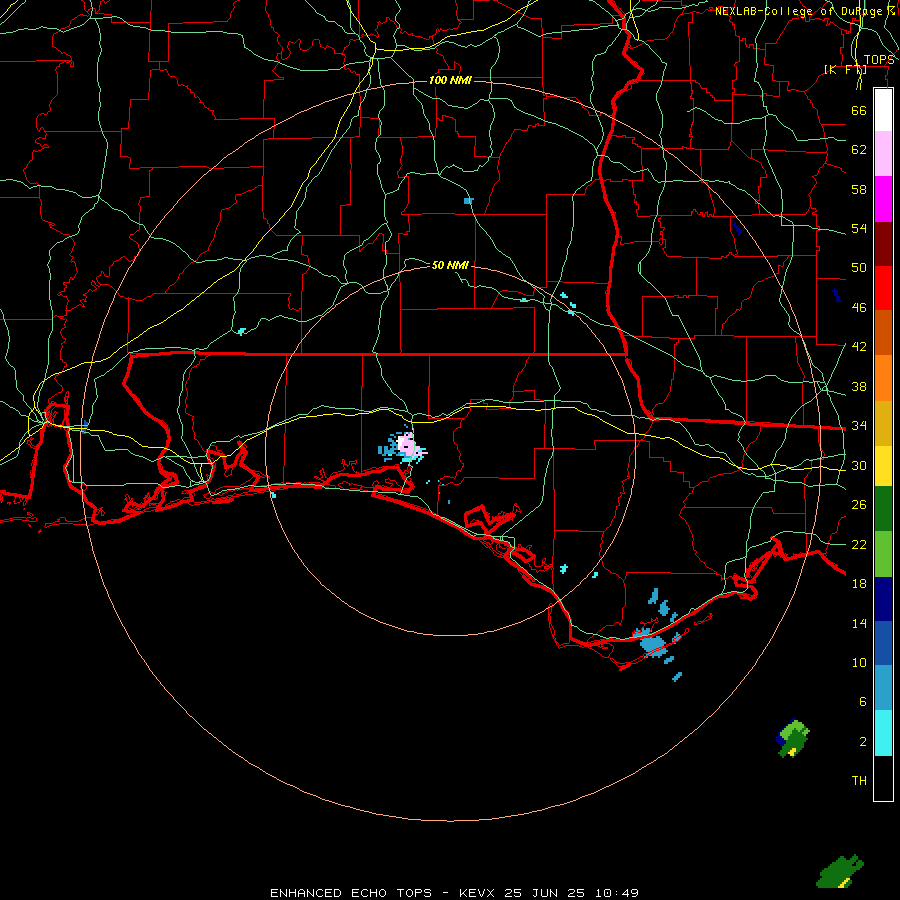Click the Enhanced Echo Tops KEVX caption
Image resolution: width=900 pixels, height=900 pixels.
point(454,893)
